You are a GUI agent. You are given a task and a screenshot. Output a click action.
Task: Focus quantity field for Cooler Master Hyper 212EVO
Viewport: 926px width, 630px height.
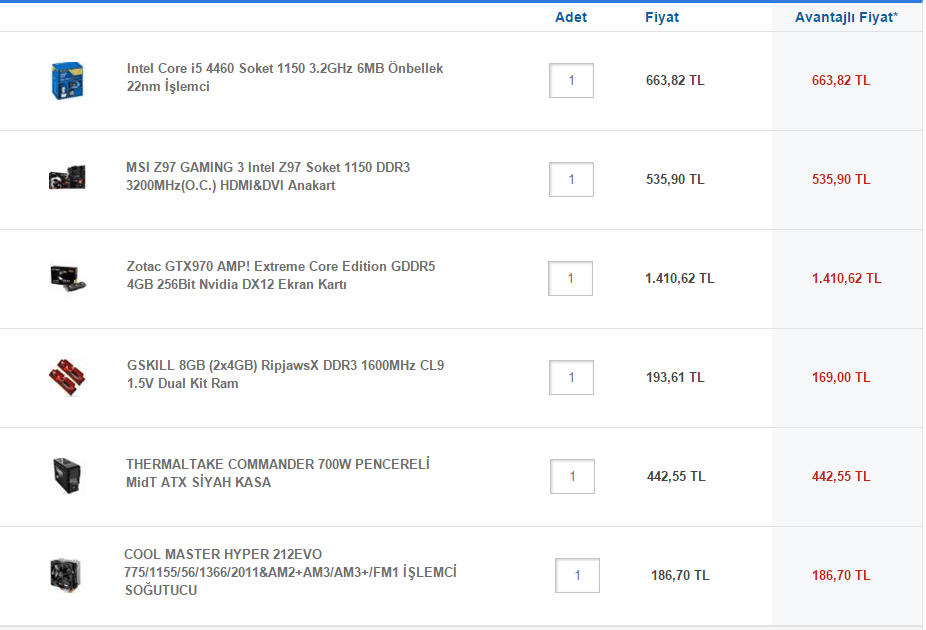click(577, 575)
